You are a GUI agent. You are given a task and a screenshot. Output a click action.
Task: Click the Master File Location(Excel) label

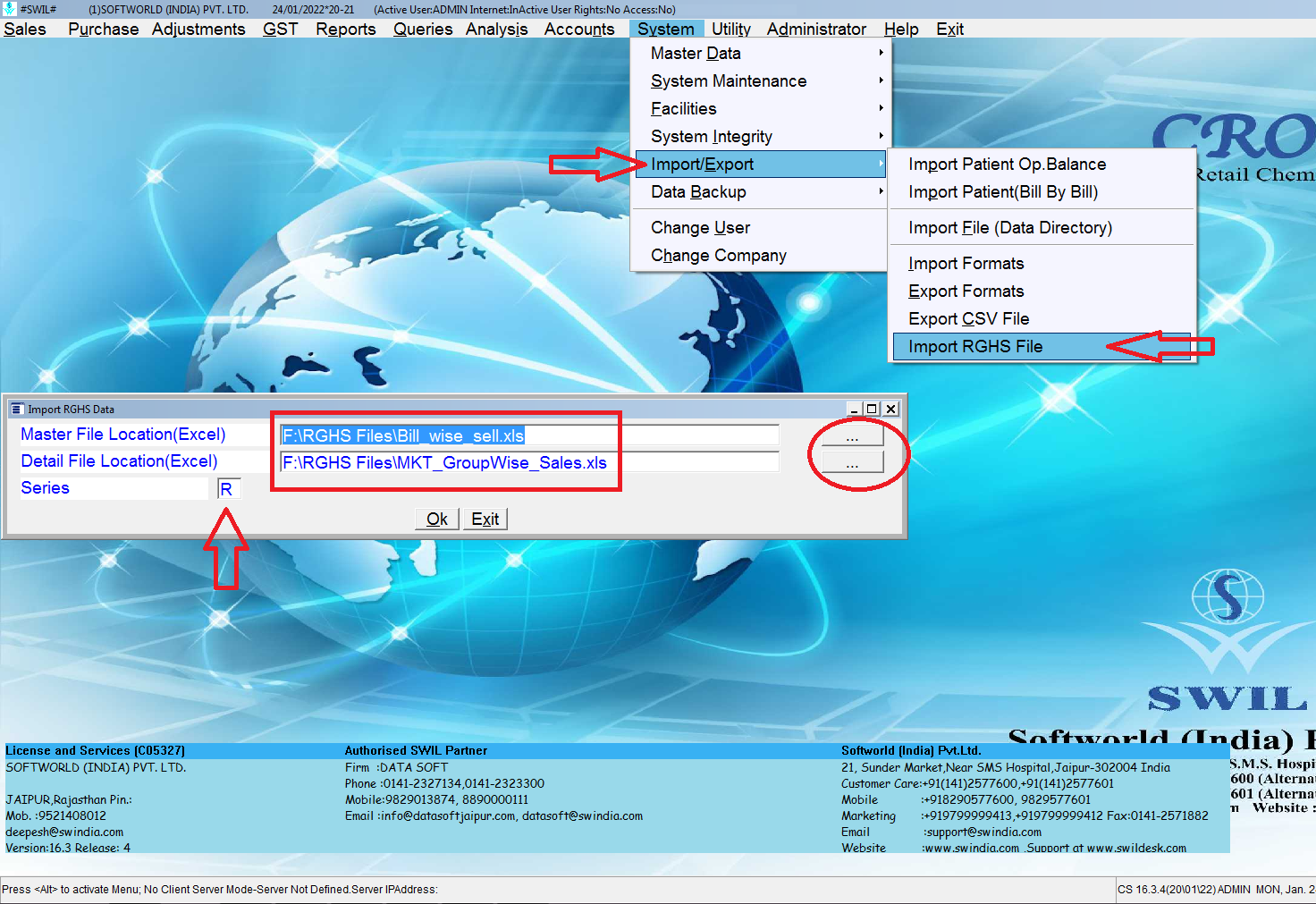[x=123, y=435]
